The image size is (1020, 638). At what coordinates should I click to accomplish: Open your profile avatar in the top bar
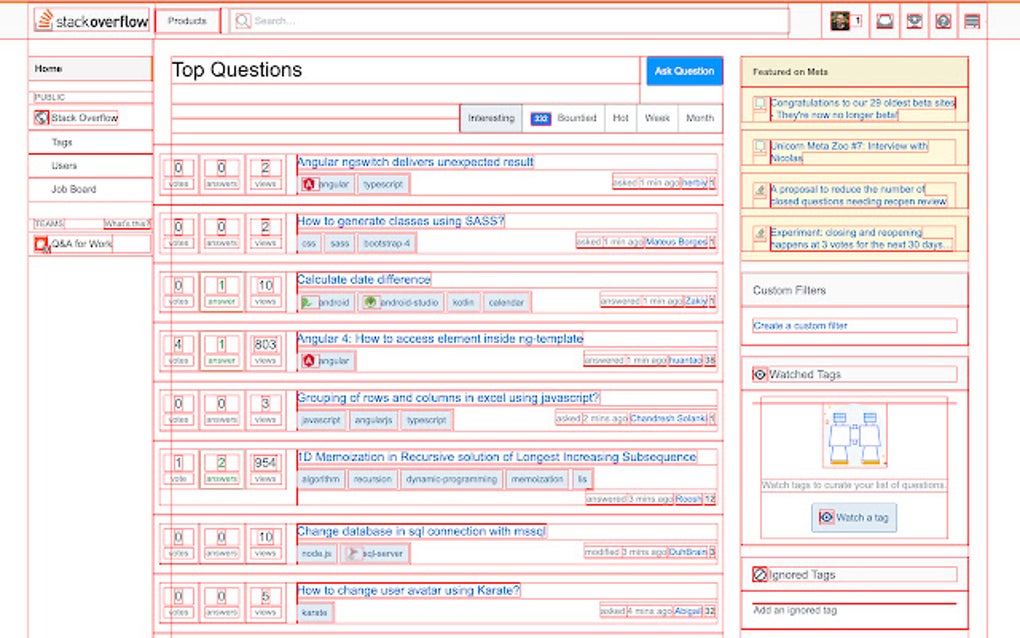[x=841, y=20]
